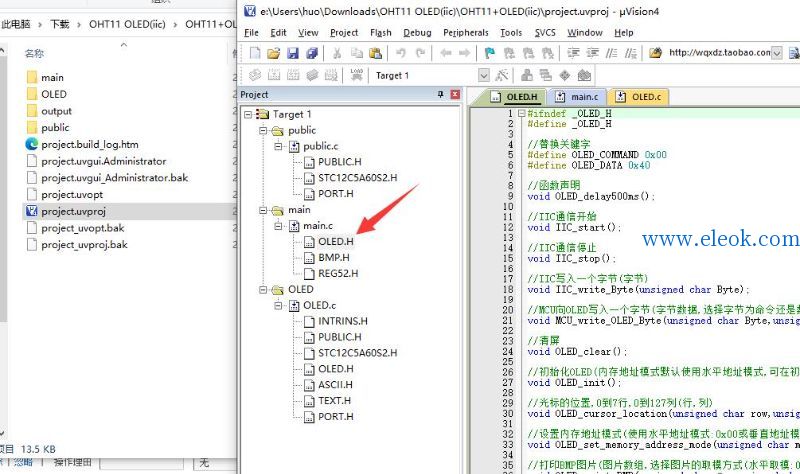Screen dimensions: 800x474
Task: Save the current file with the floppy icon
Action: tap(292, 53)
